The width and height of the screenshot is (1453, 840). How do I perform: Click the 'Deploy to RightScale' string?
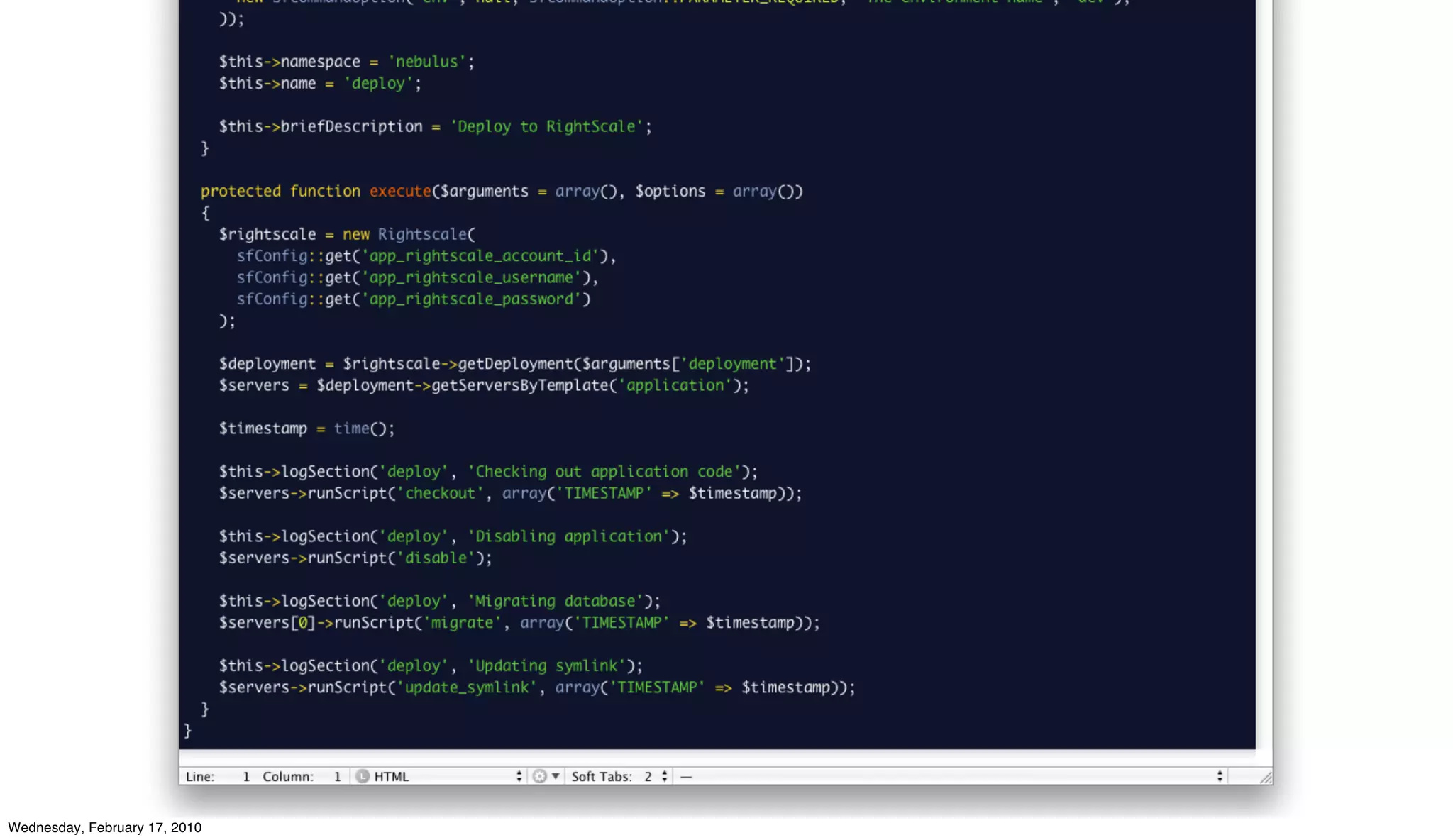point(546,126)
